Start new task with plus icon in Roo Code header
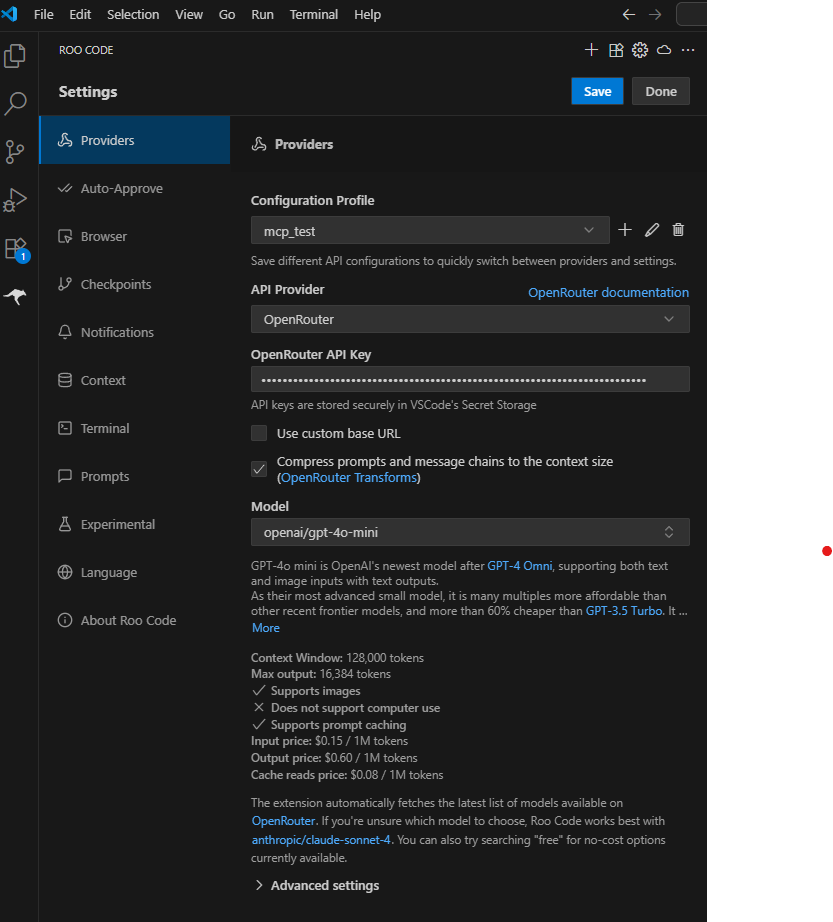 (x=591, y=50)
